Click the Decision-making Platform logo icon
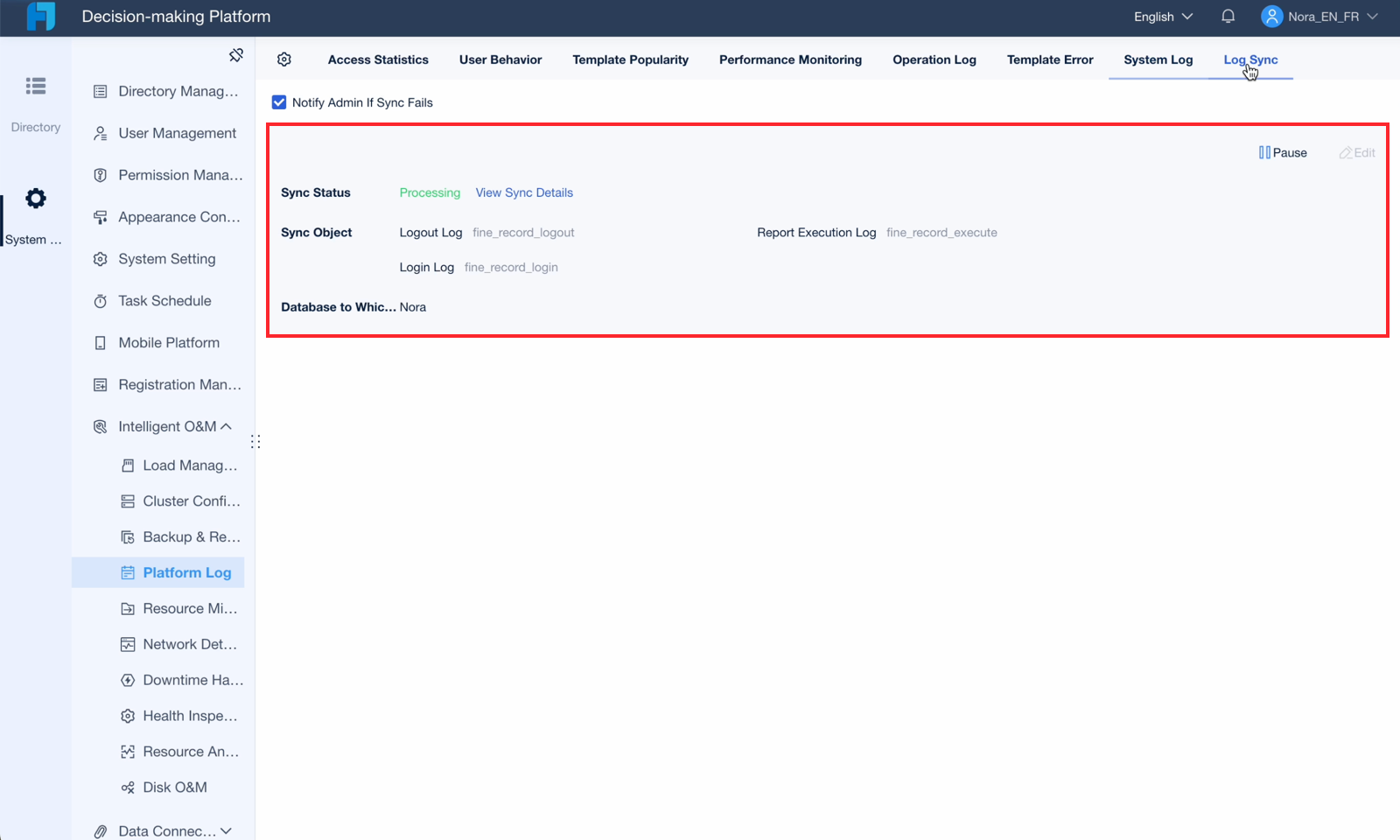 (x=40, y=17)
